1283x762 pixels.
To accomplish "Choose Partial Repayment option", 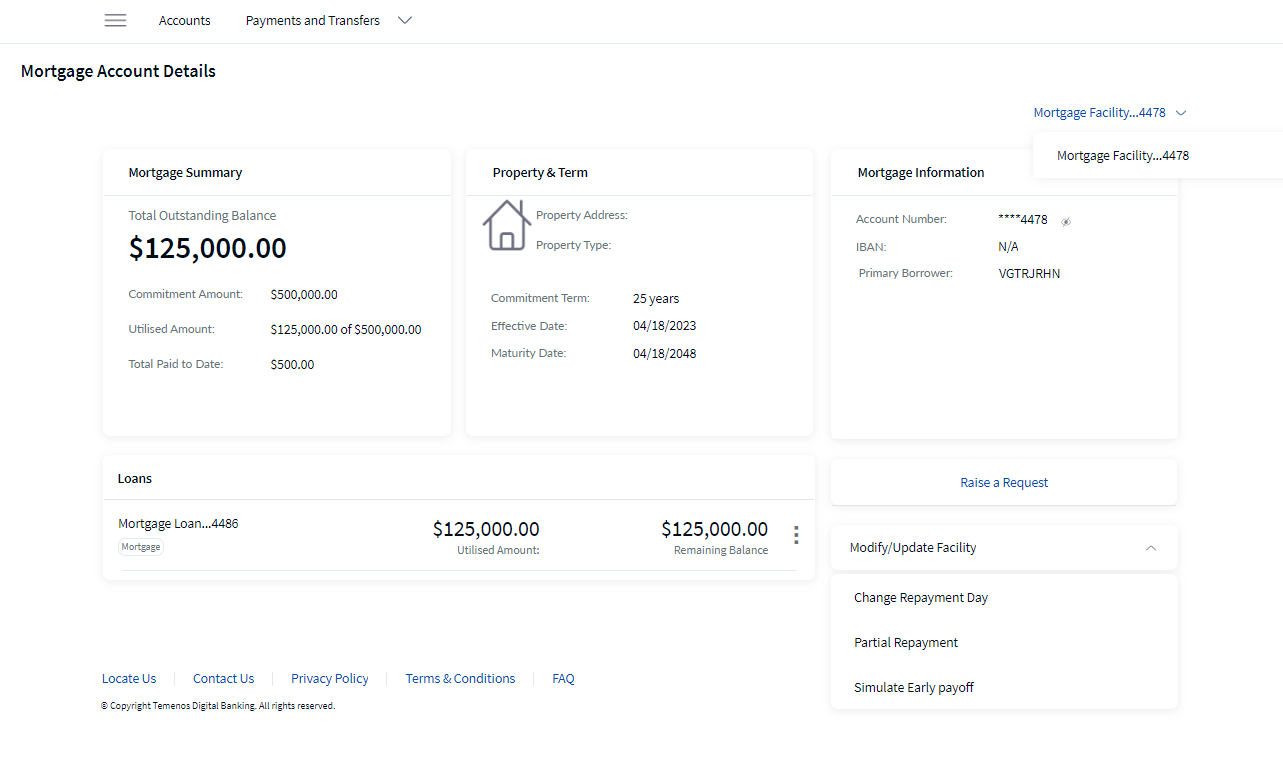I will [x=906, y=643].
